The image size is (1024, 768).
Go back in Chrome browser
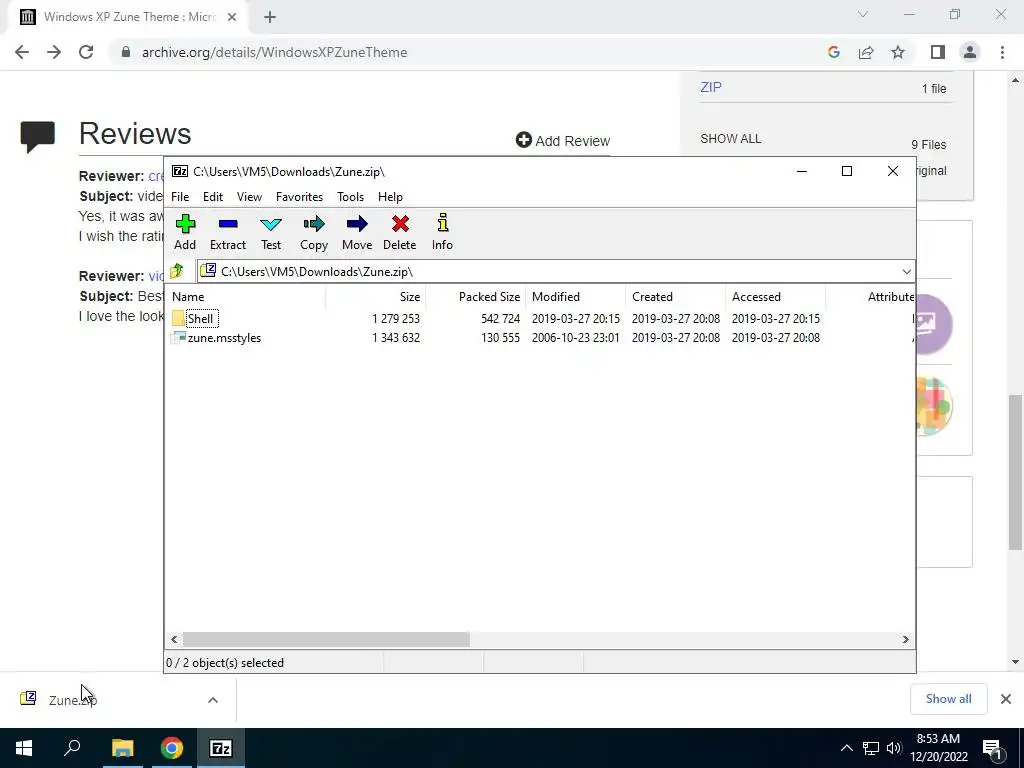tap(22, 52)
